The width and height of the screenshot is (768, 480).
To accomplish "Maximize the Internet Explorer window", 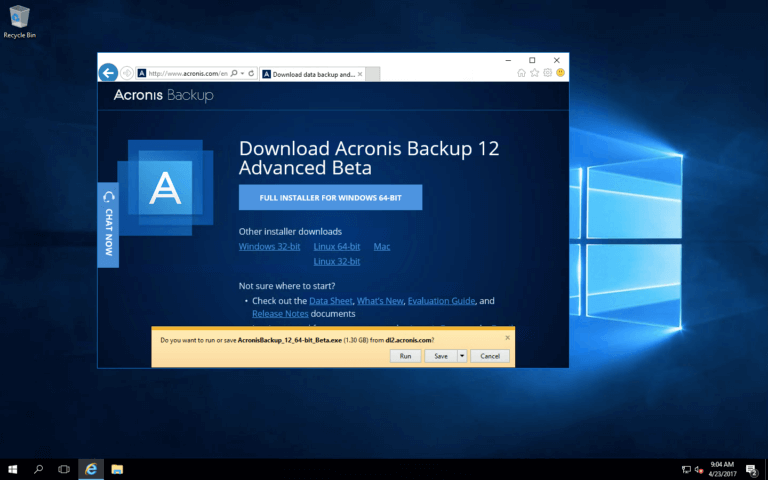I will [x=532, y=60].
